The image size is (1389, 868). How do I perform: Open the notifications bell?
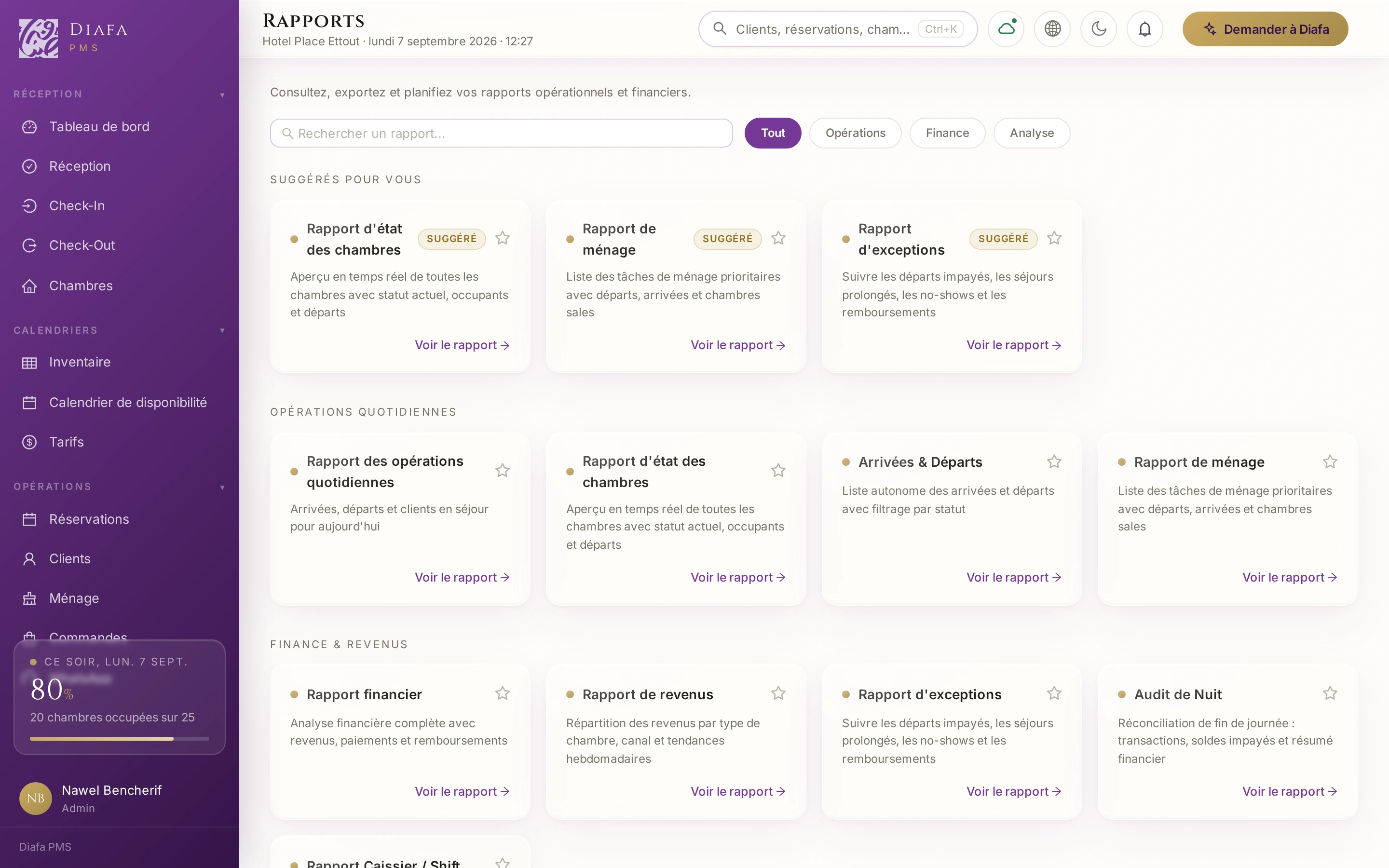pos(1144,29)
